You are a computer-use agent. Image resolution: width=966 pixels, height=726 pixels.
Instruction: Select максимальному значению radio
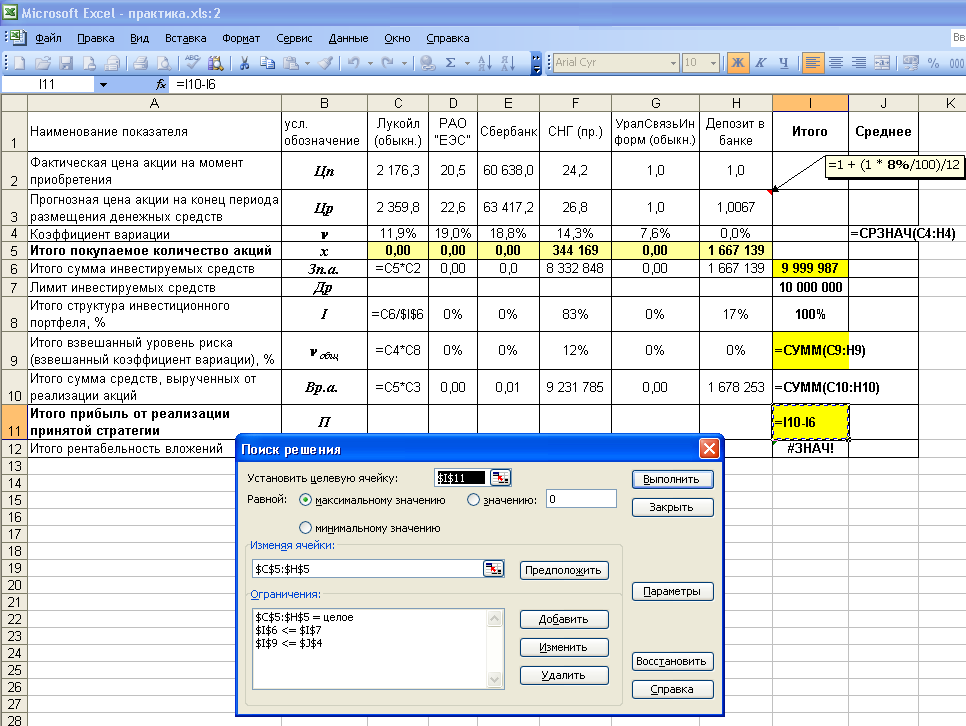pos(305,500)
